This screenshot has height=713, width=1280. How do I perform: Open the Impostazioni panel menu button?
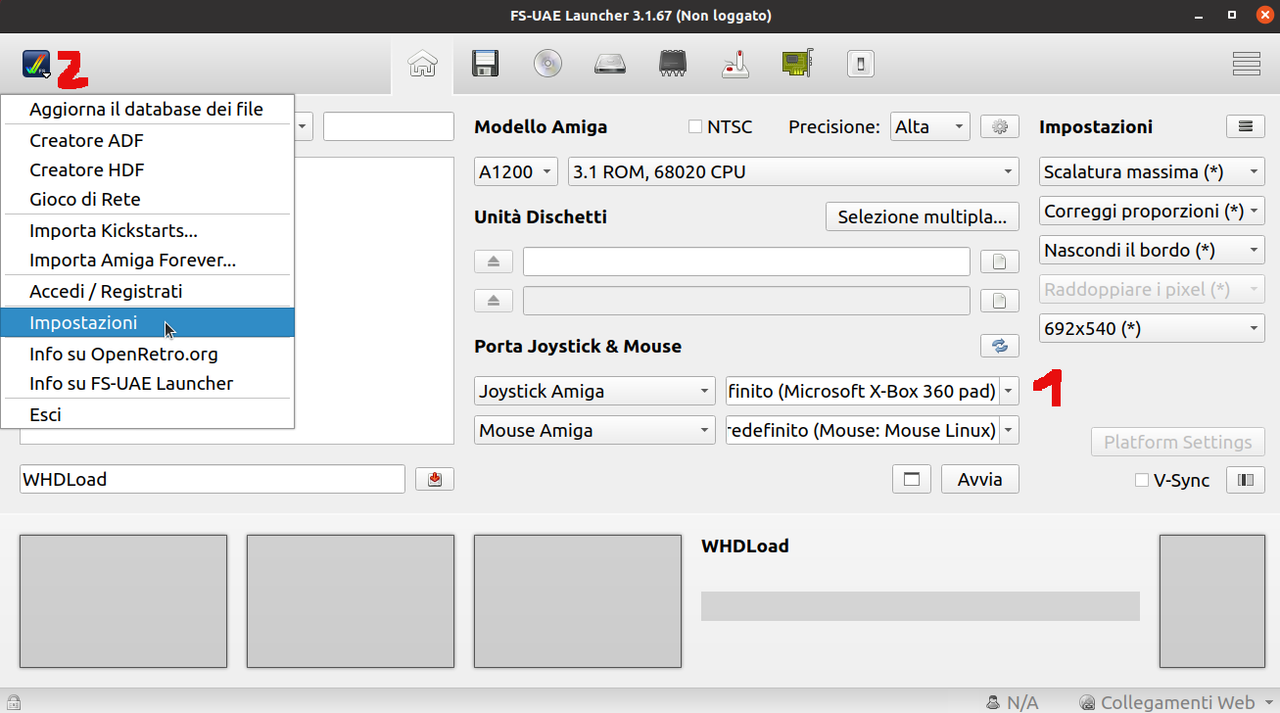[1245, 127]
